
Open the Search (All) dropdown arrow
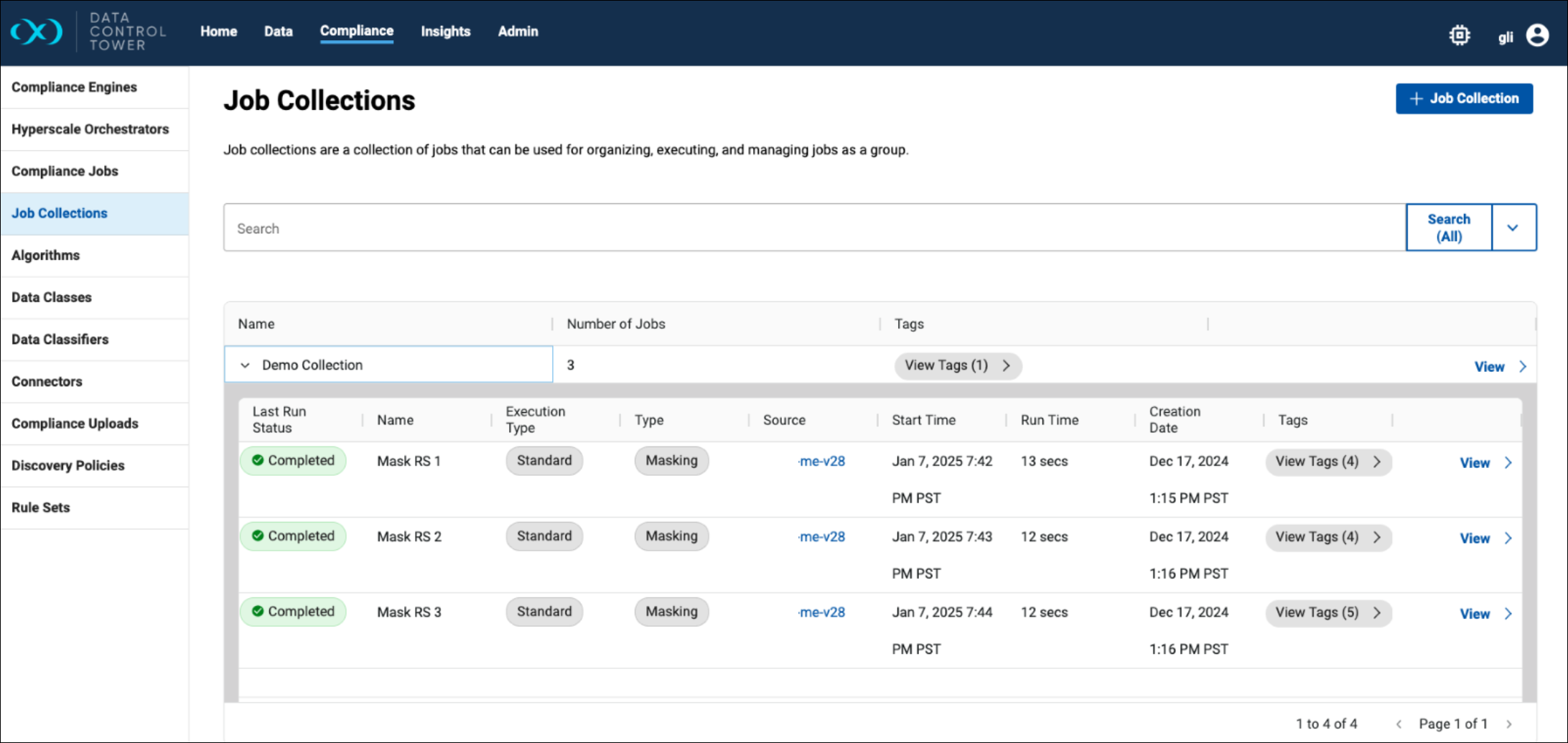[1513, 228]
